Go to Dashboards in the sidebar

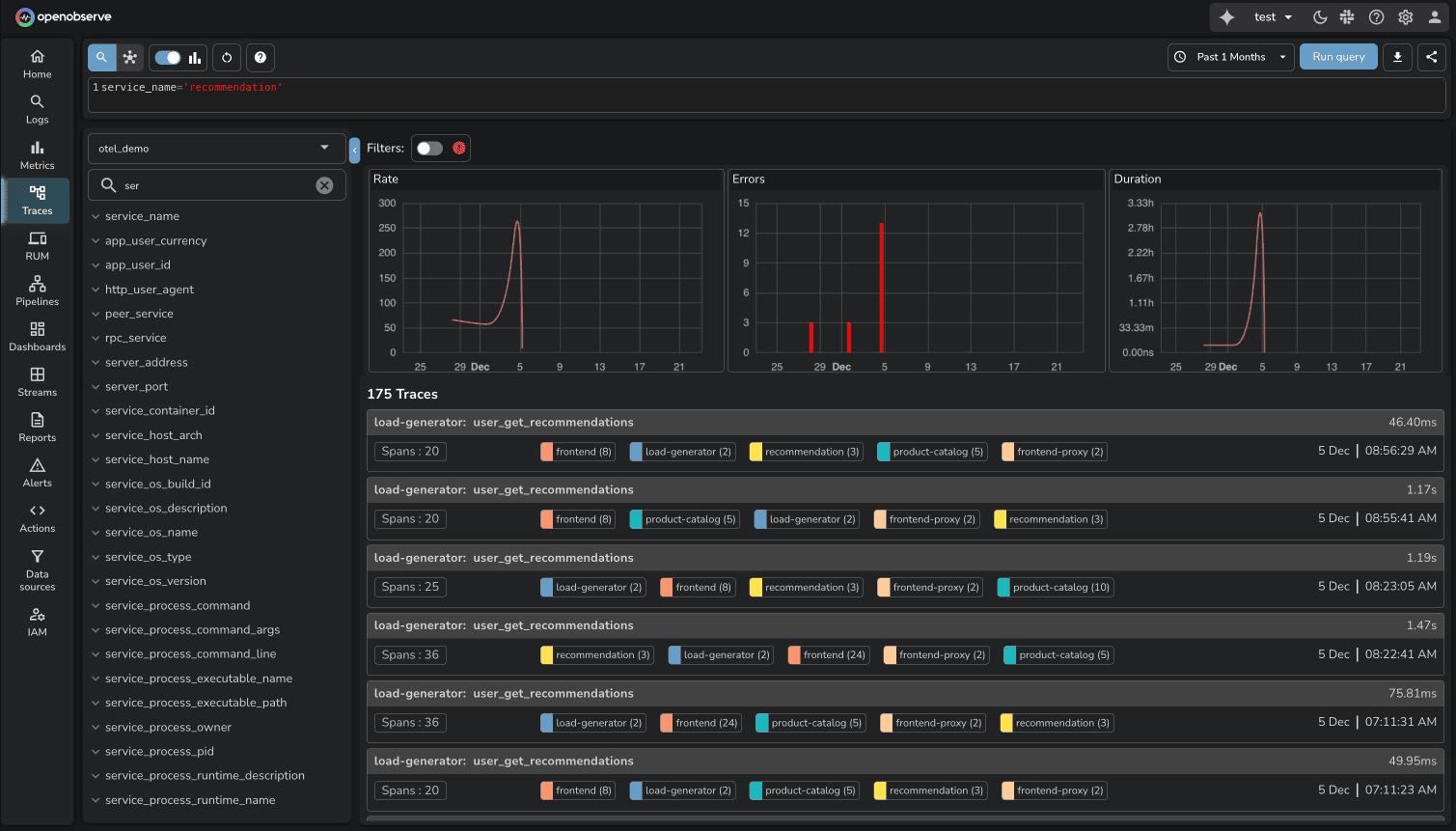[37, 336]
